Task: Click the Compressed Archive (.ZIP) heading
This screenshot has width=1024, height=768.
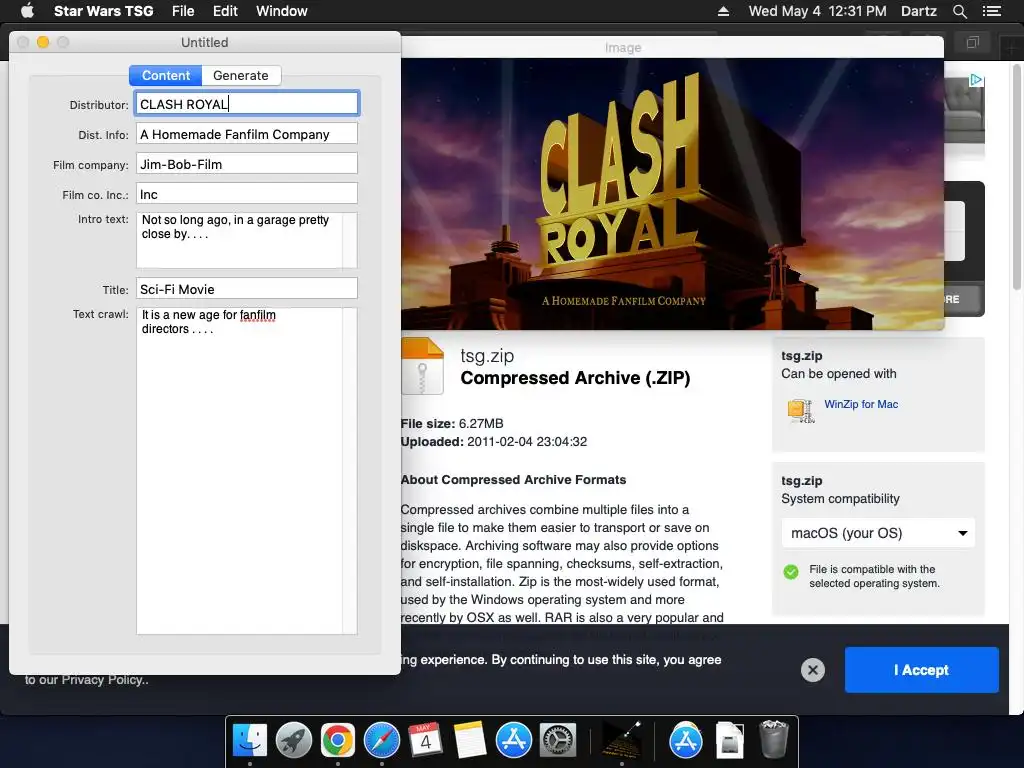Action: [575, 378]
